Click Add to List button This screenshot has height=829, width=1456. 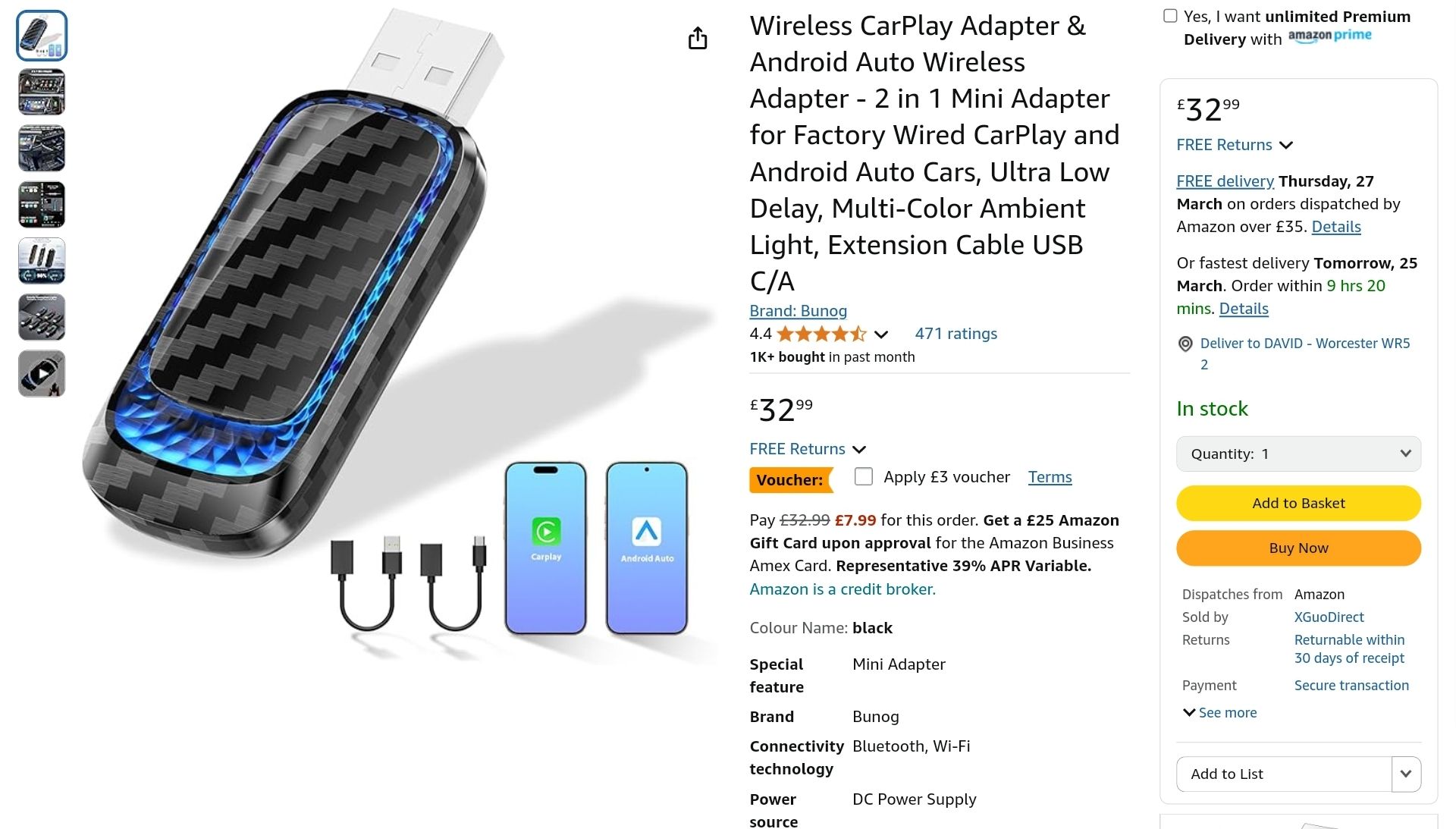coord(1284,774)
